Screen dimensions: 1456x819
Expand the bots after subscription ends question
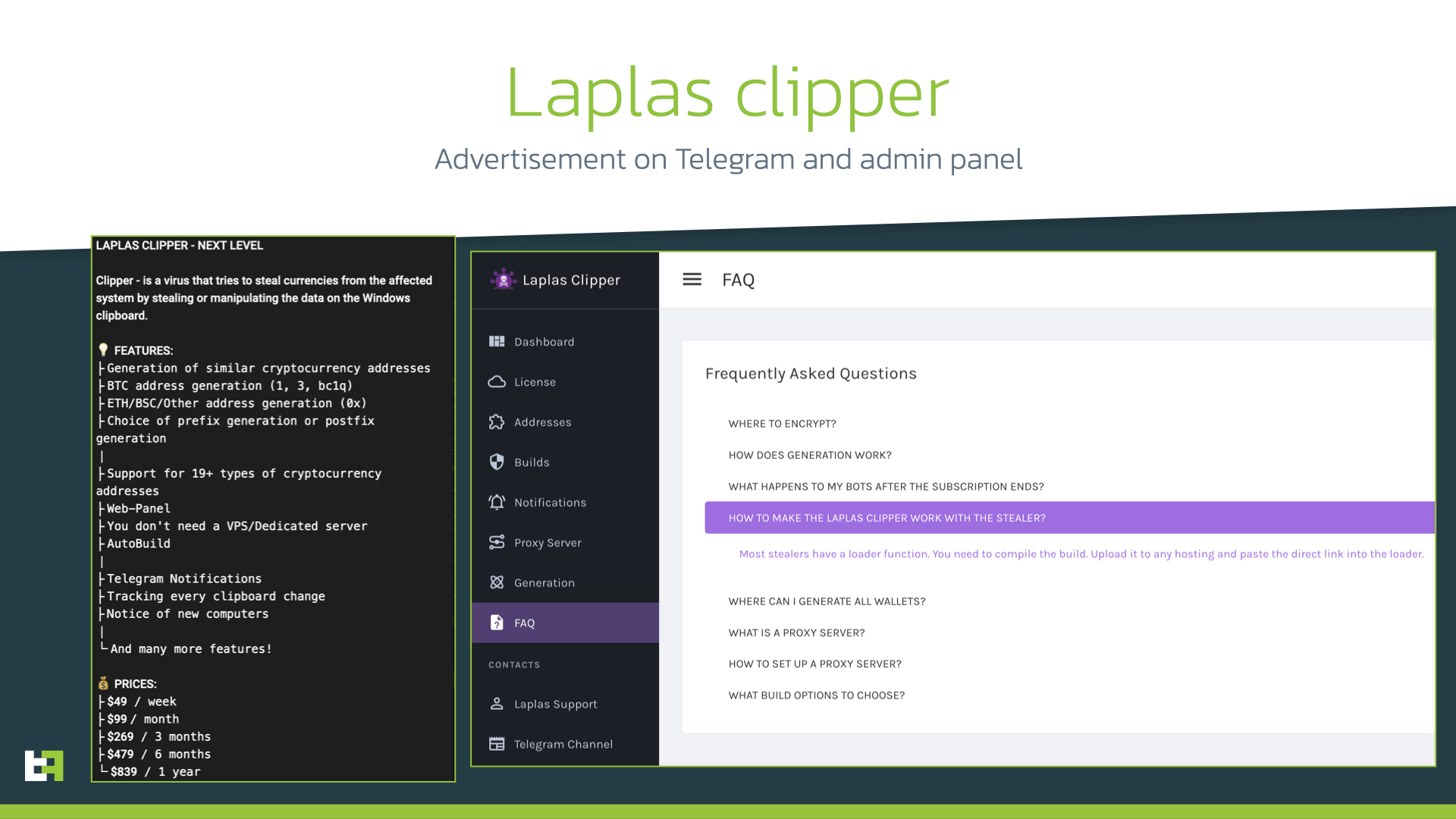point(886,487)
